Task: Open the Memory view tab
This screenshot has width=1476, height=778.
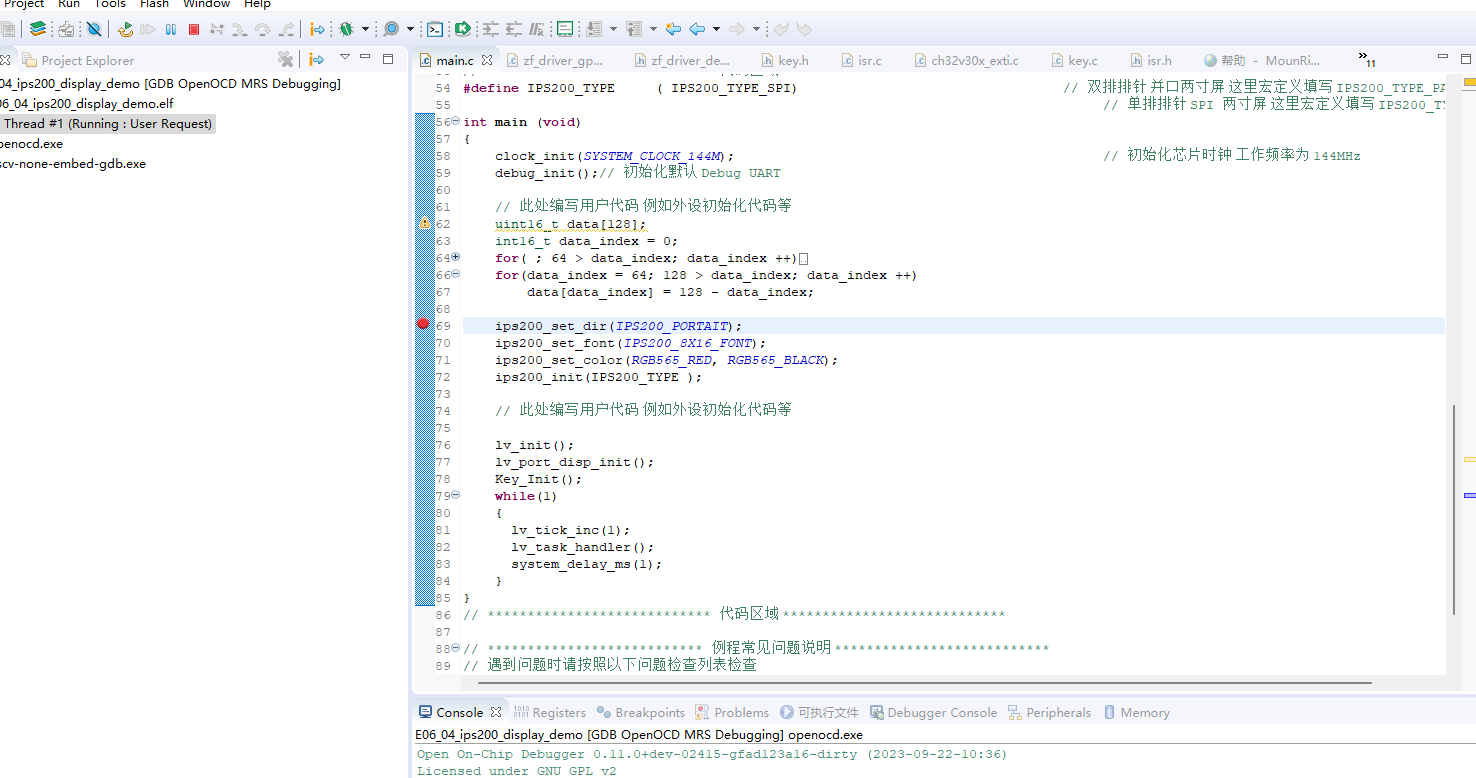Action: tap(1137, 712)
